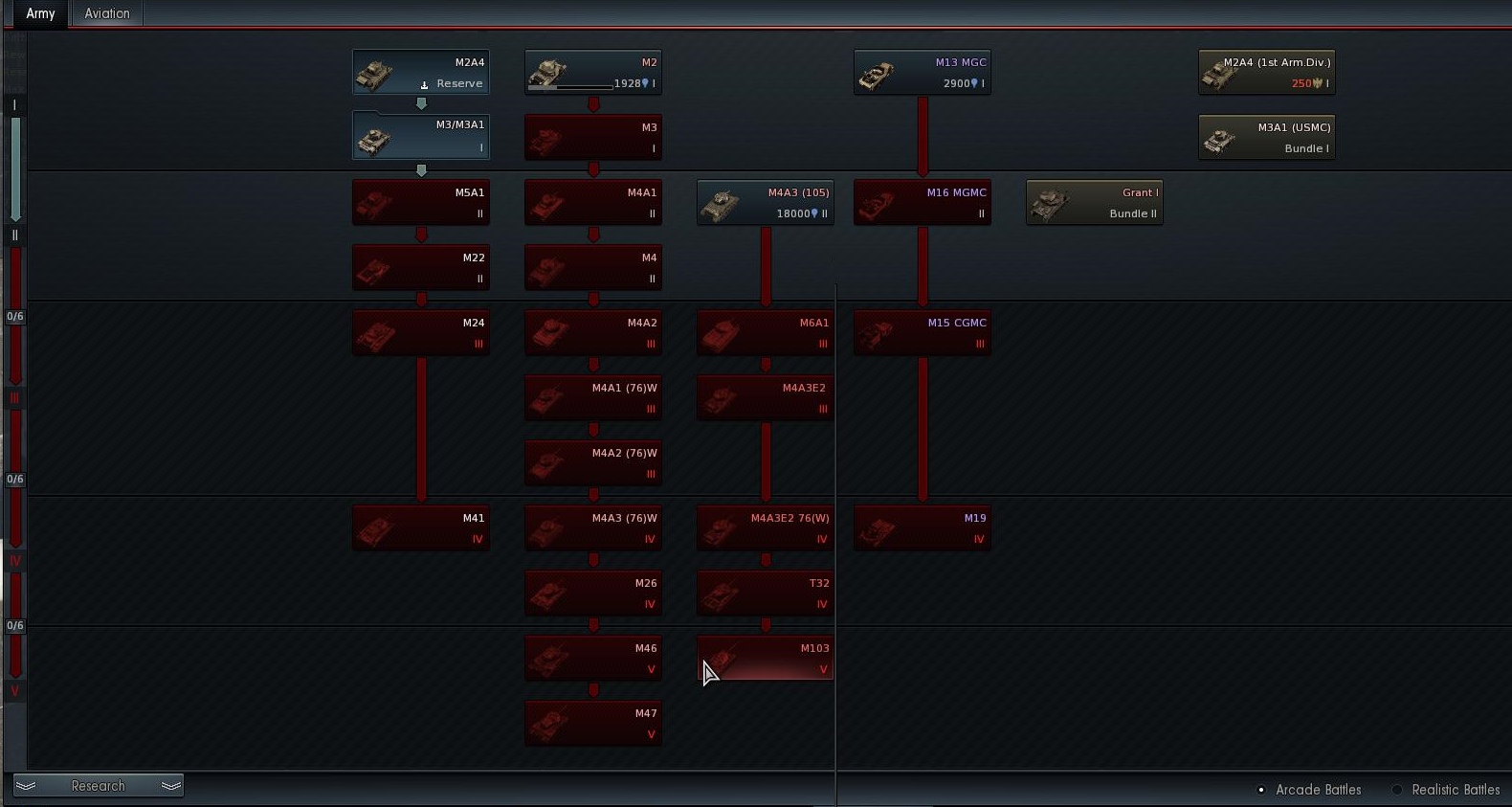Select the Grant I bundle tank icon
This screenshot has width=1512, height=807.
[1050, 204]
